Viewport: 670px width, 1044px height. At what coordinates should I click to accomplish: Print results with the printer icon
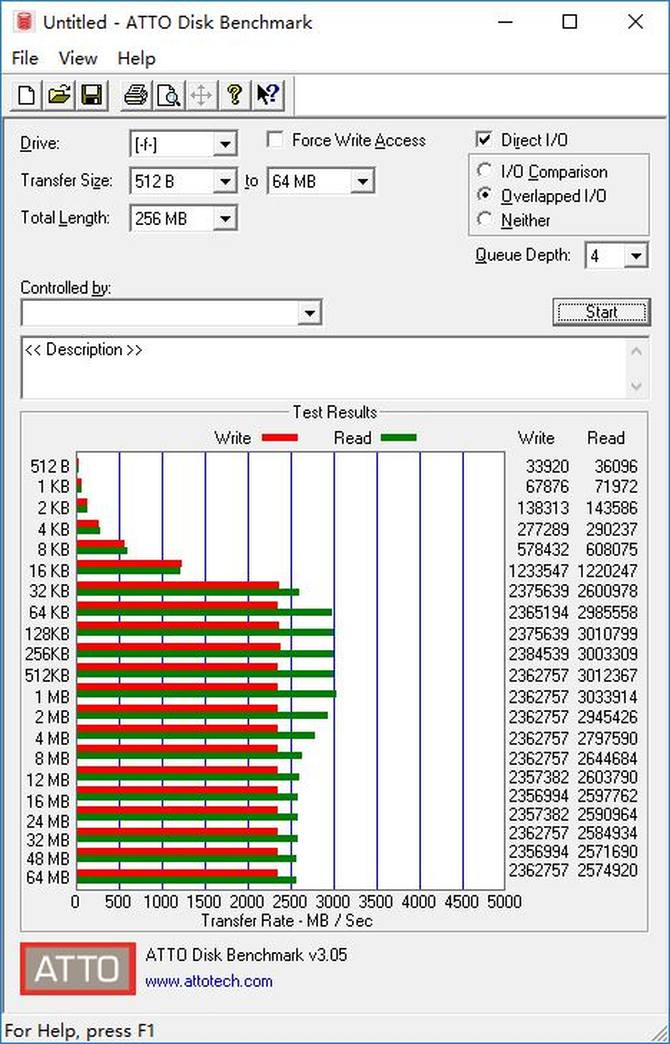point(136,95)
